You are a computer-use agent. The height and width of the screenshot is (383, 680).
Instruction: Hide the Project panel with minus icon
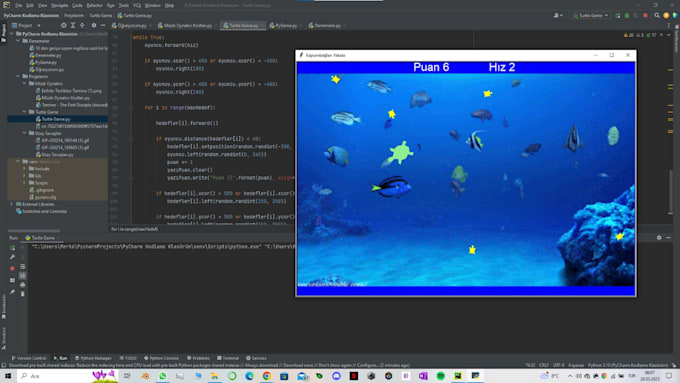(x=103, y=26)
